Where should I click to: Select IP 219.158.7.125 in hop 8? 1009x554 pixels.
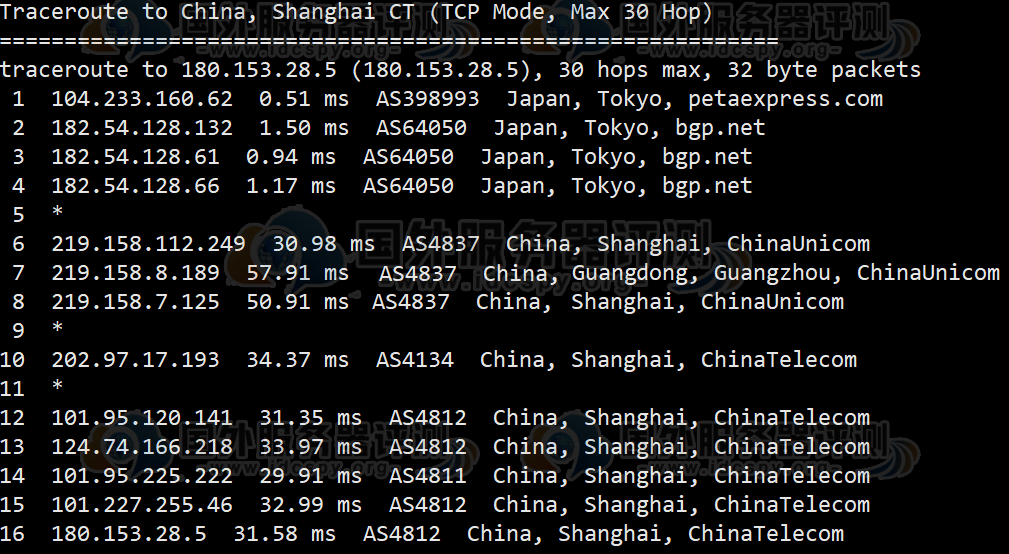[135, 301]
